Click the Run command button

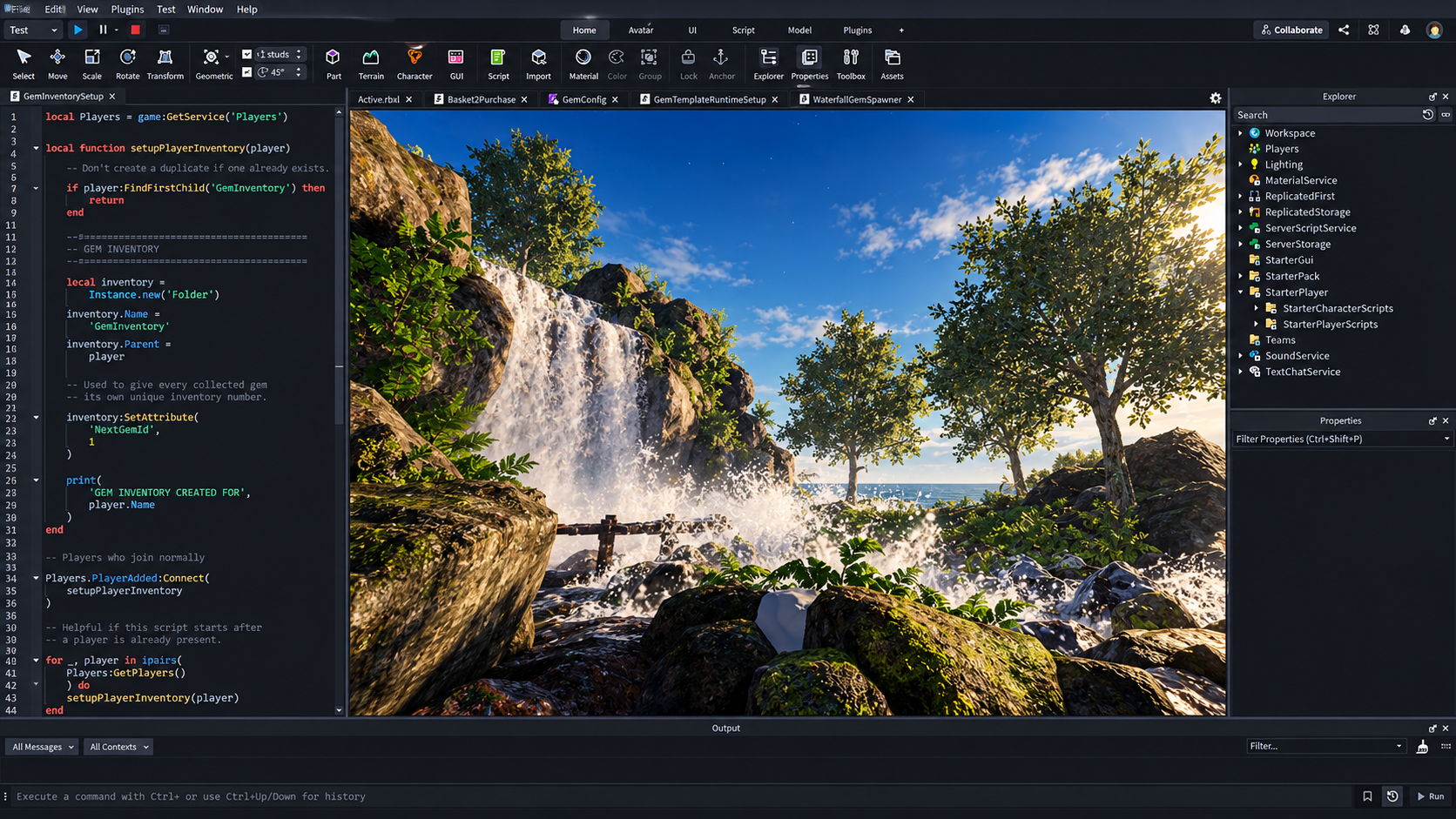[1430, 796]
